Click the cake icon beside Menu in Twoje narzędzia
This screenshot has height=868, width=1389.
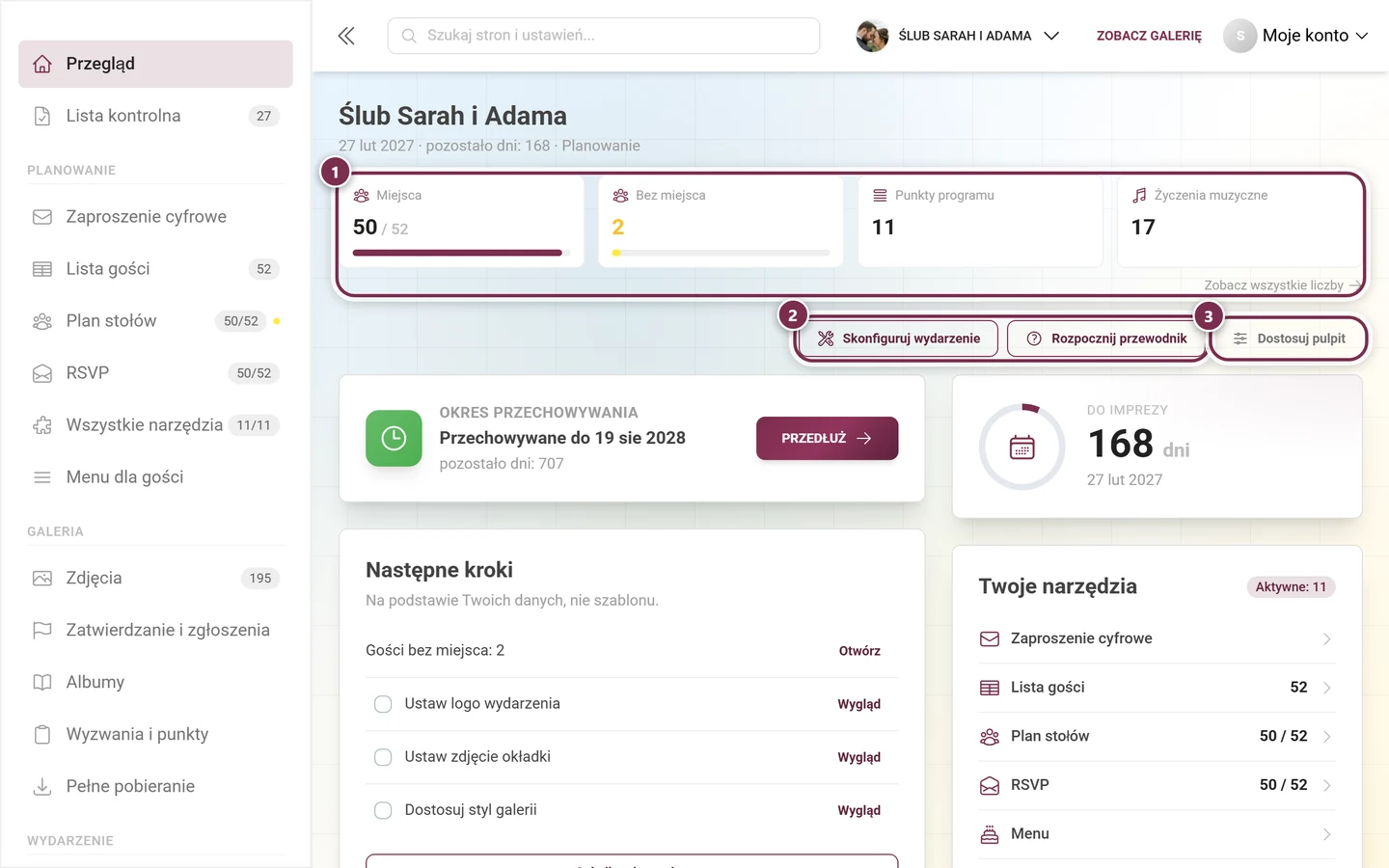(990, 834)
